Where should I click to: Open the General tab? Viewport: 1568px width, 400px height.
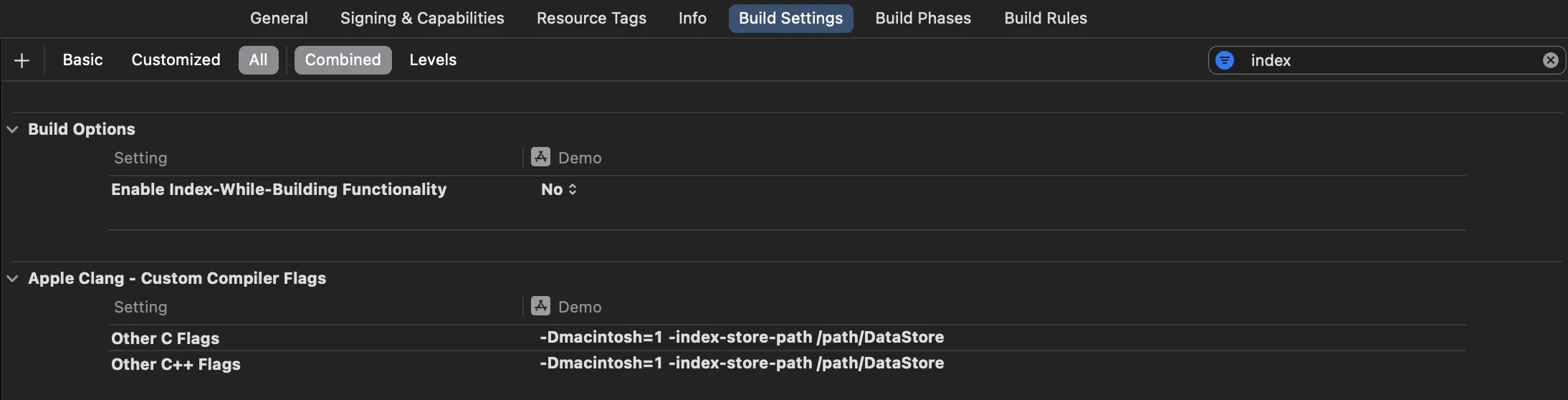pyautogui.click(x=279, y=19)
